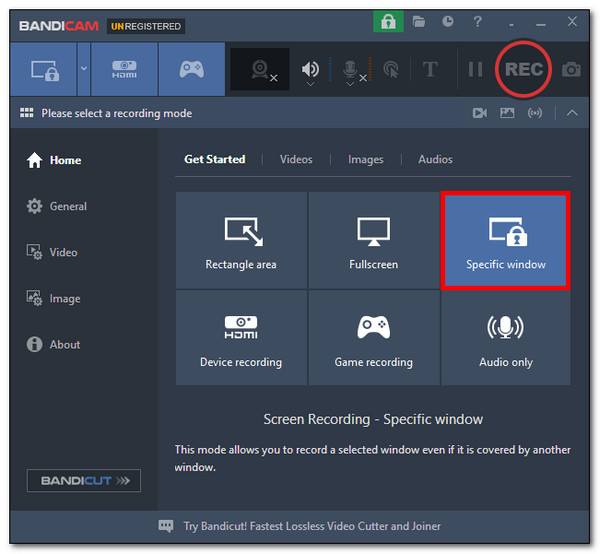Toggle the webcam overlay icon
600x554 pixels.
click(x=260, y=69)
